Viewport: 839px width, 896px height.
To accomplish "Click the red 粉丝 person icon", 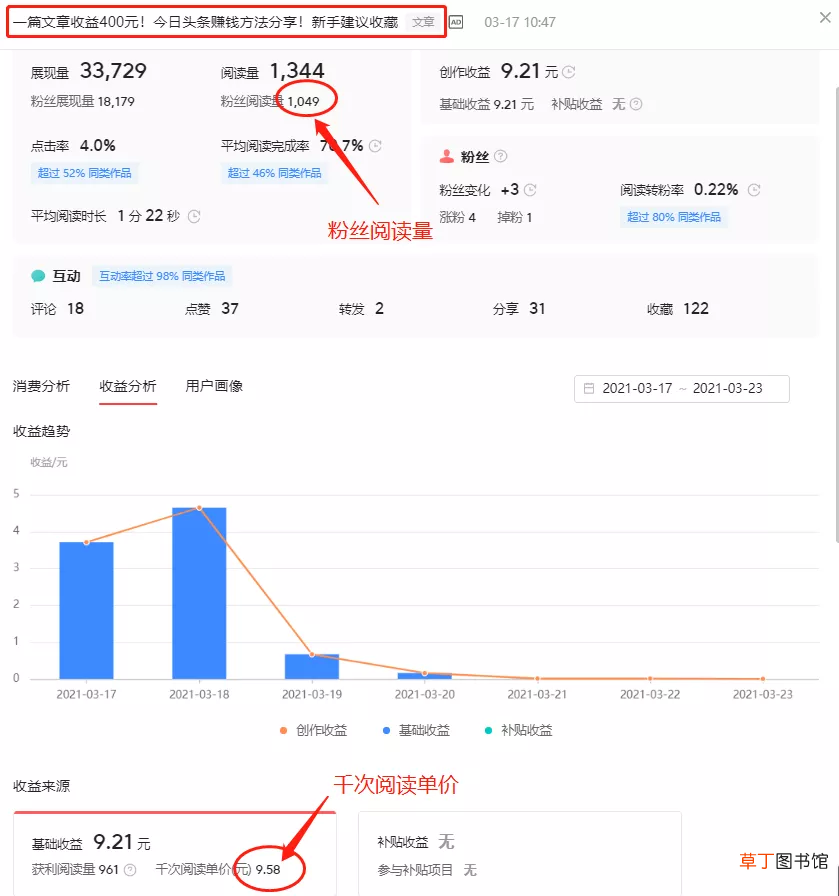I will pyautogui.click(x=446, y=156).
